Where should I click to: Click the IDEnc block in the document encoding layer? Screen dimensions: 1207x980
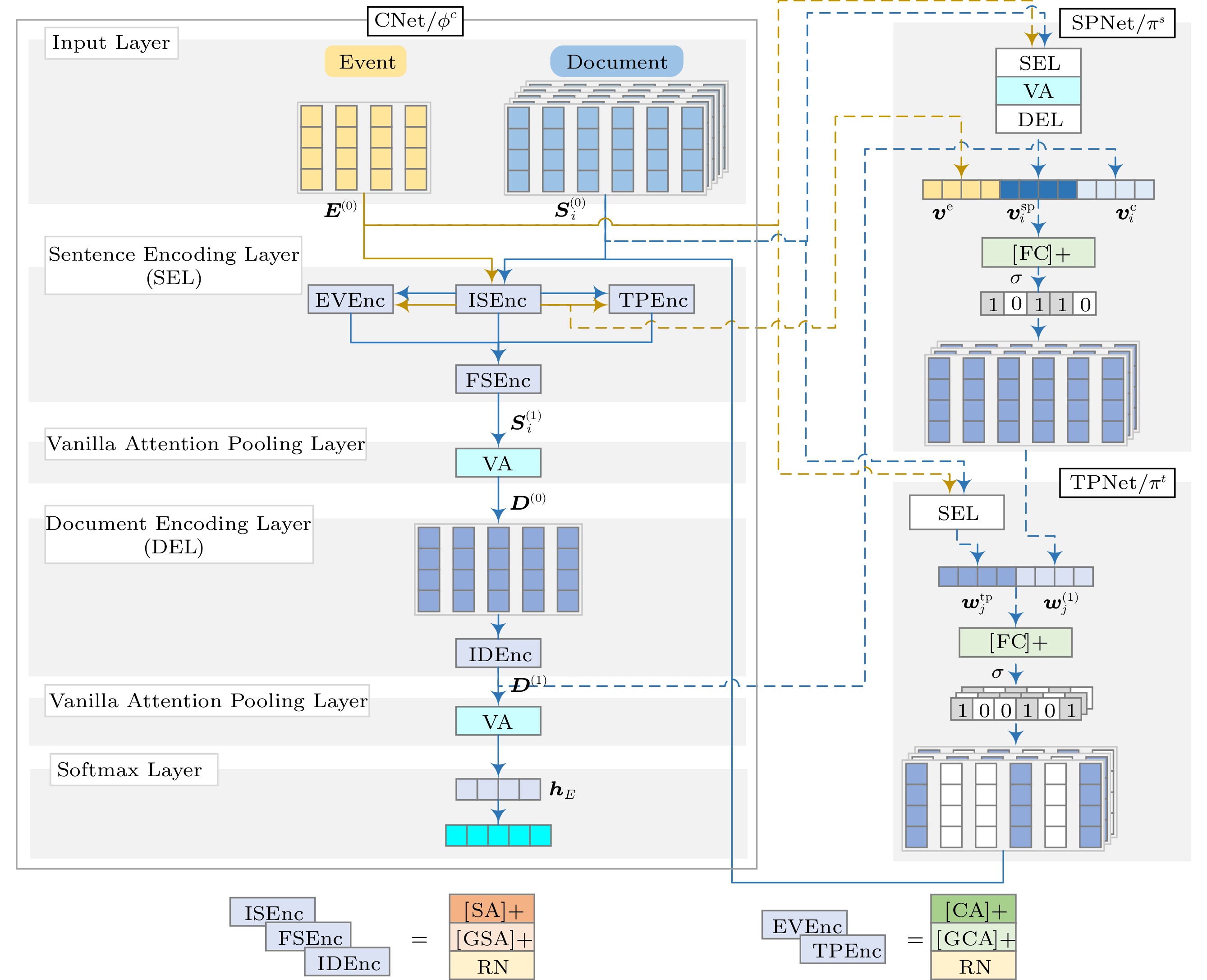click(x=498, y=653)
